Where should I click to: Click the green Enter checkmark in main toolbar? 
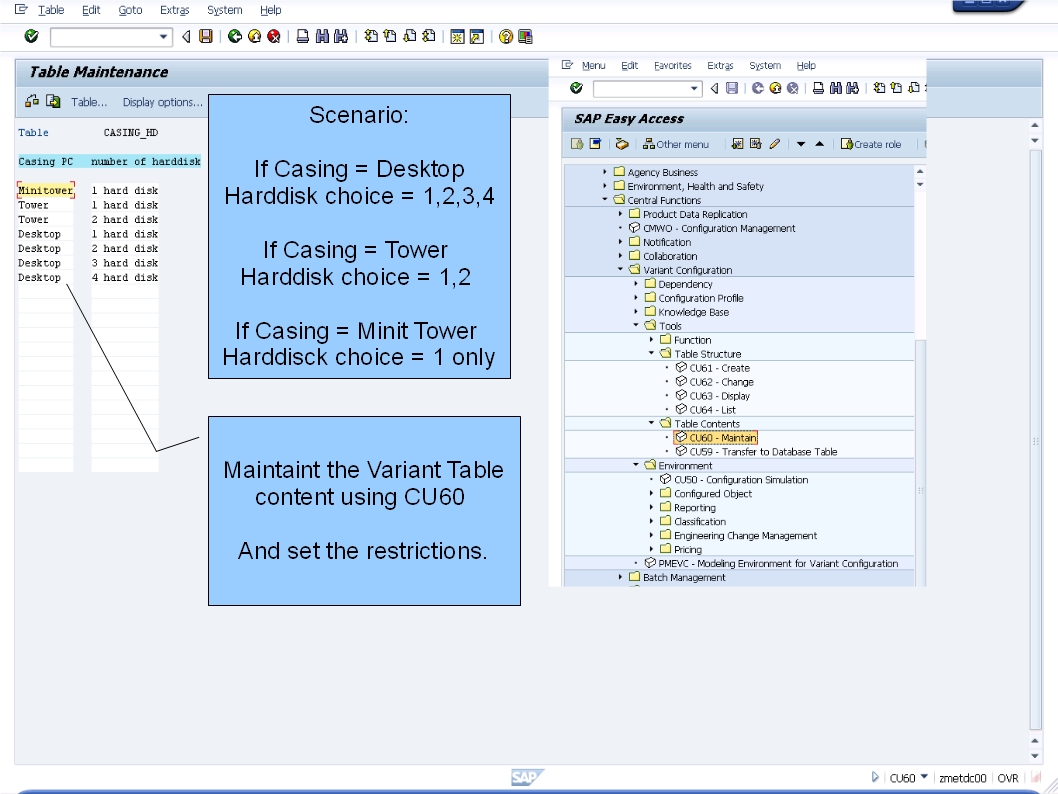[x=31, y=36]
